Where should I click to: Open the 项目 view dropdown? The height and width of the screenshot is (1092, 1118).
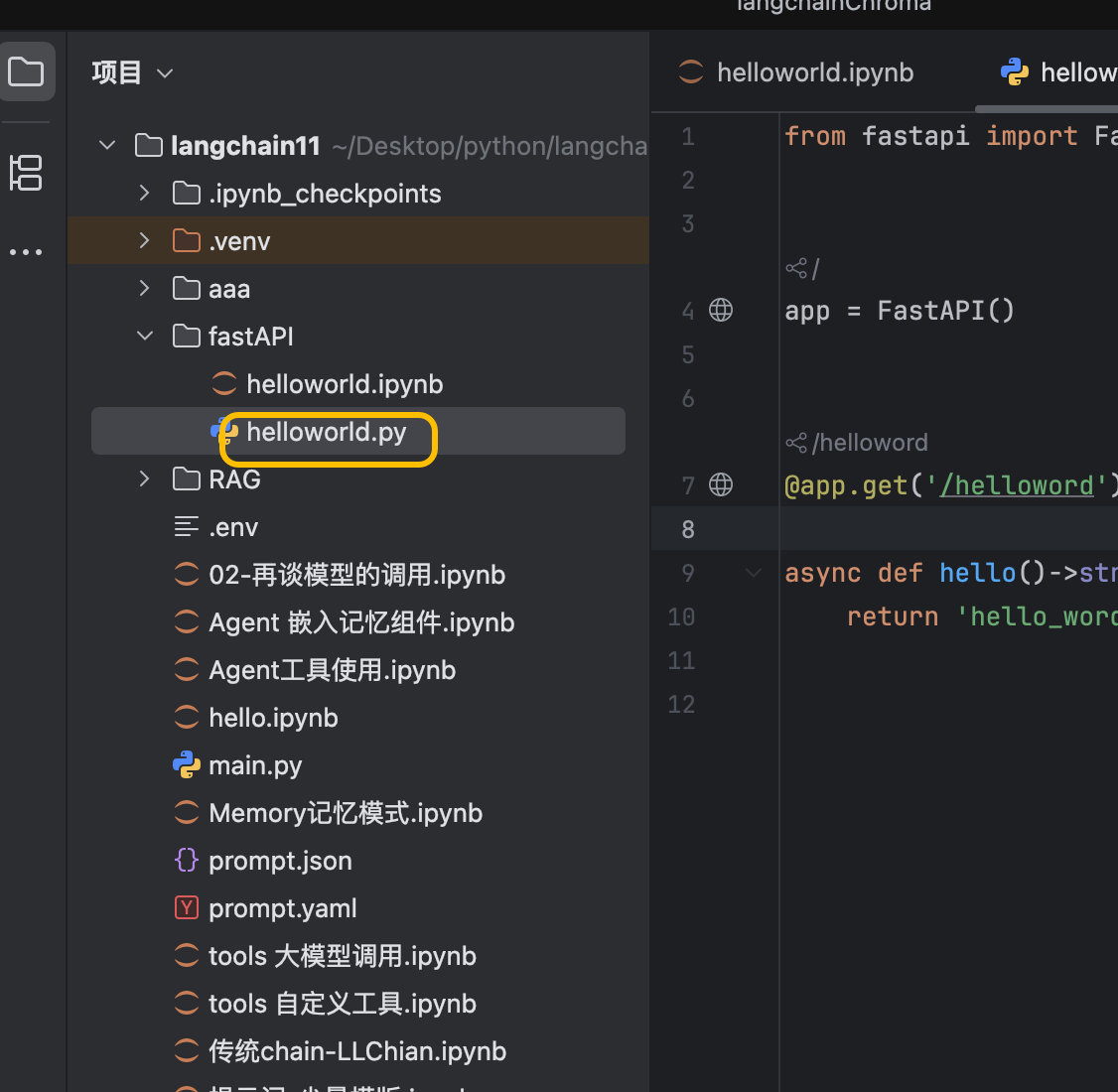coord(133,72)
